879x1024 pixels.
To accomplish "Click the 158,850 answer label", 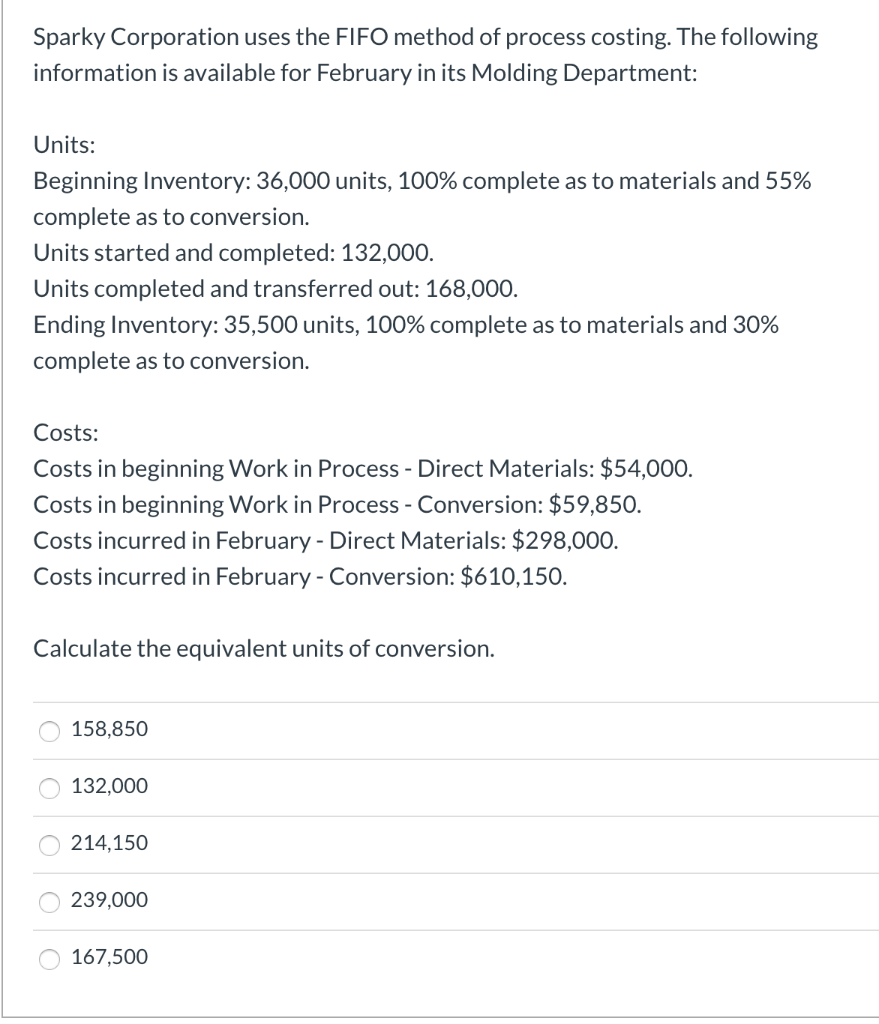I will pyautogui.click(x=108, y=730).
